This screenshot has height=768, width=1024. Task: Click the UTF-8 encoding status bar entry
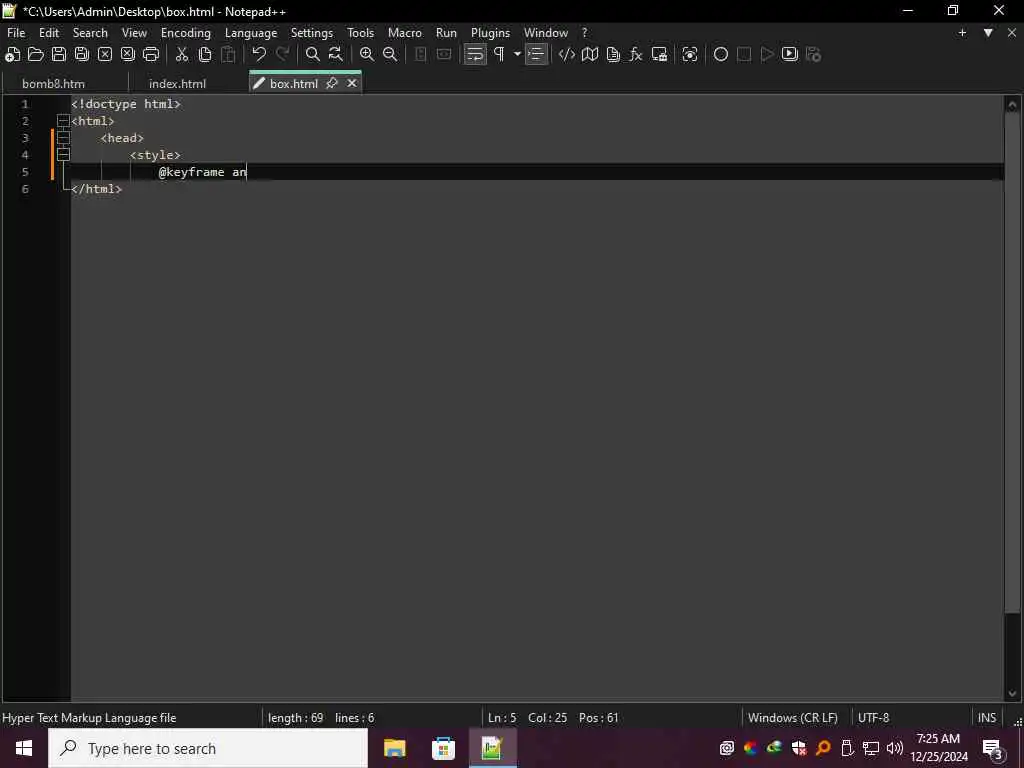[x=874, y=718]
